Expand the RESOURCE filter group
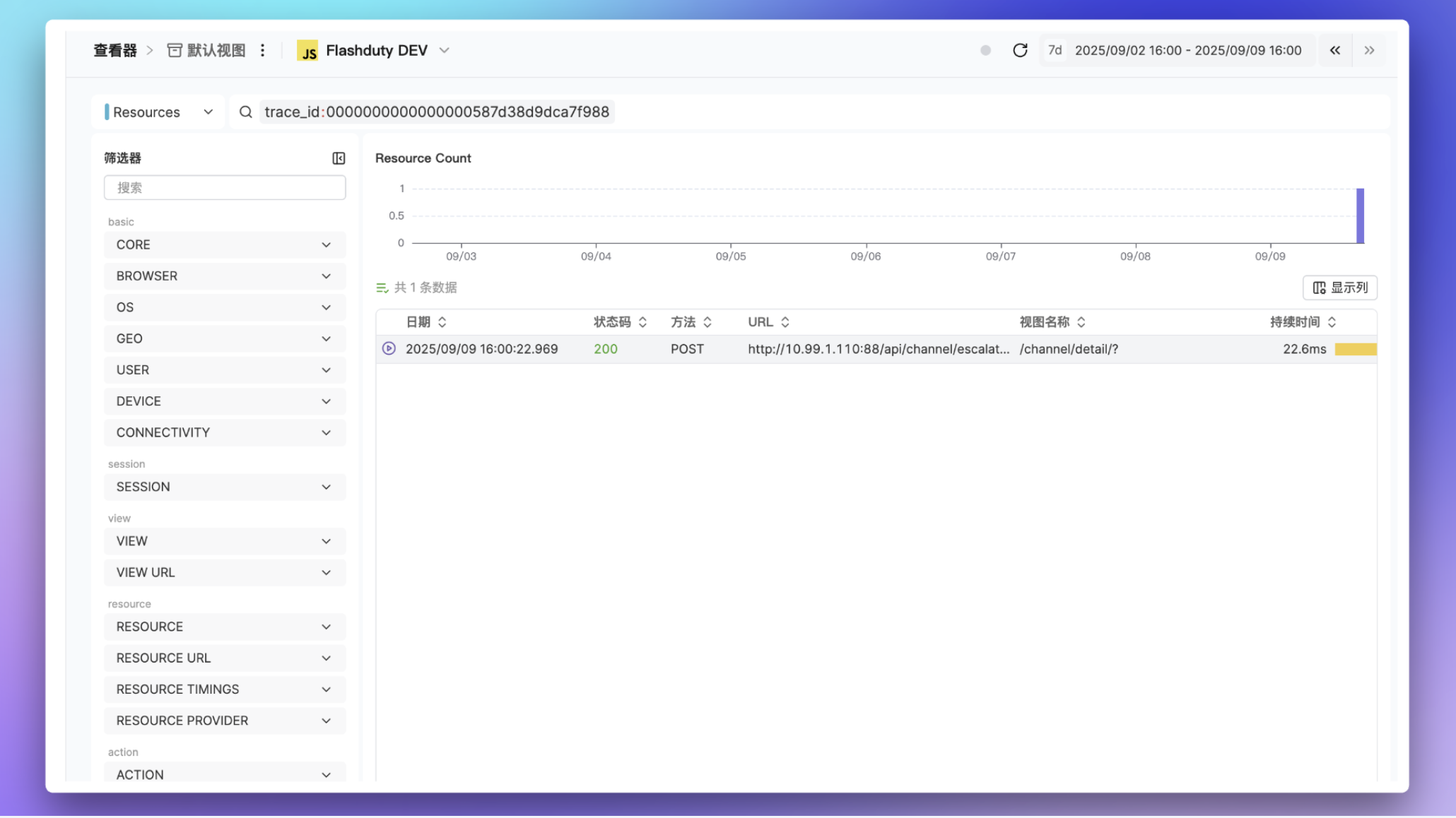1456x818 pixels. 225,627
